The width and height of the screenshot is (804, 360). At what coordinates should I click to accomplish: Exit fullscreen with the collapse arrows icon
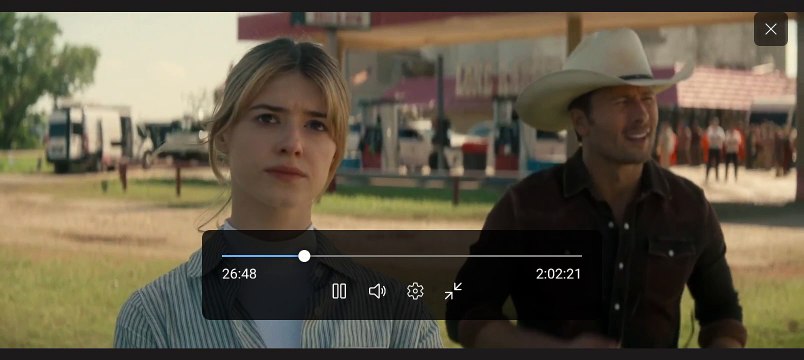453,291
